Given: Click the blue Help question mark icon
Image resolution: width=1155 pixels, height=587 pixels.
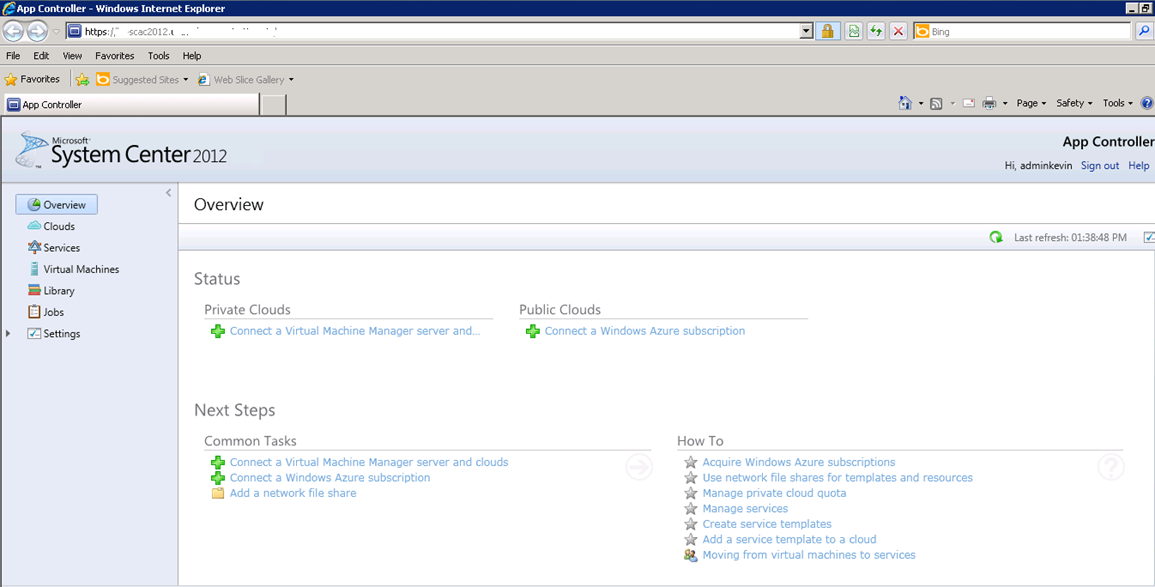Looking at the screenshot, I should coord(1147,103).
